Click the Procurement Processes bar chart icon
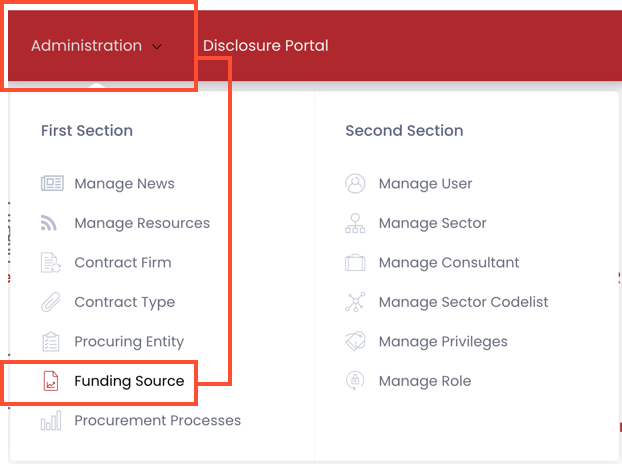Viewport: 622px width, 464px height. click(x=51, y=421)
